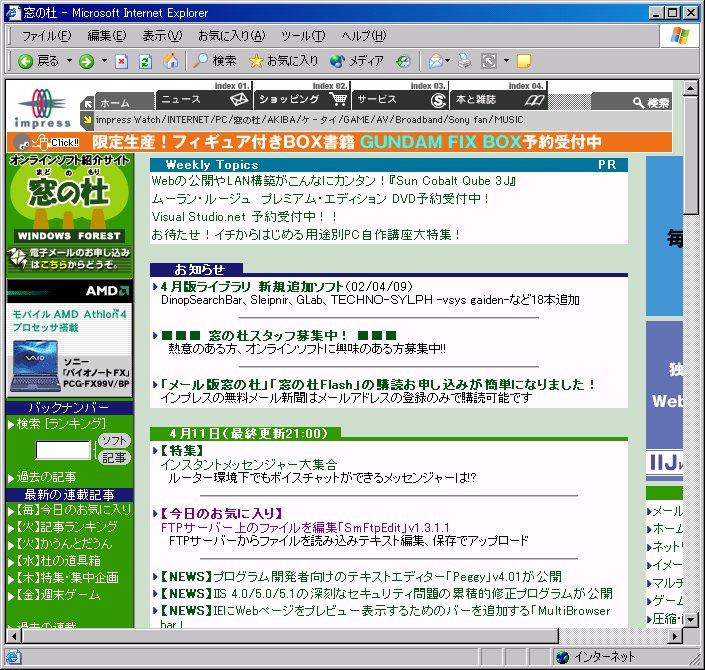This screenshot has height=670, width=705.
Task: Open 4月版ライブラリ 新規追加ソフト link
Action: click(252, 286)
